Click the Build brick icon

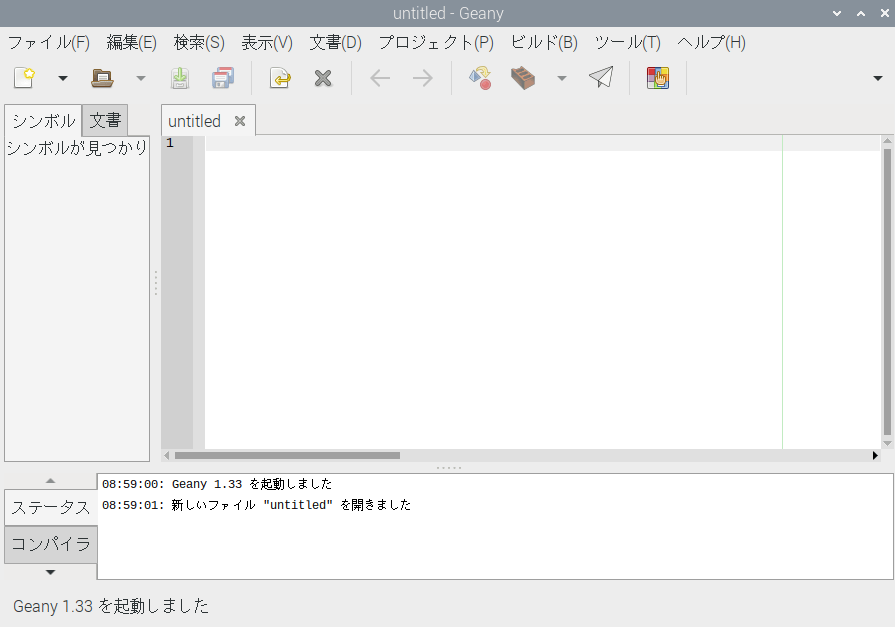[x=523, y=78]
